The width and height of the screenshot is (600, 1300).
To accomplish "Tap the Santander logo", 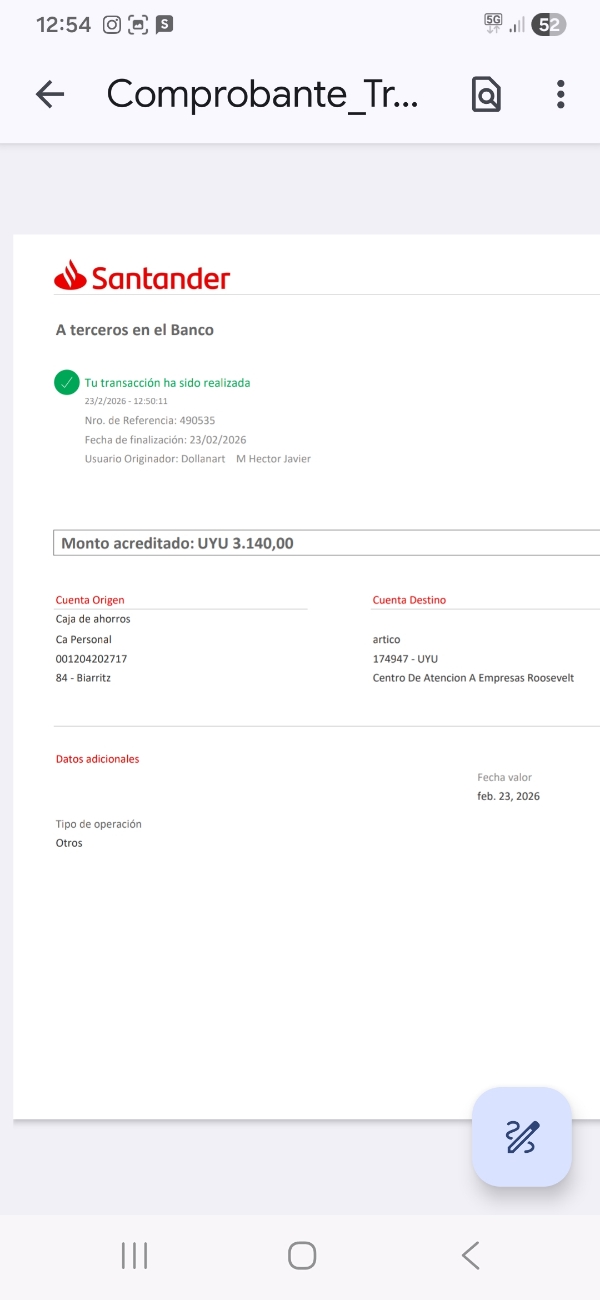I will pyautogui.click(x=142, y=276).
